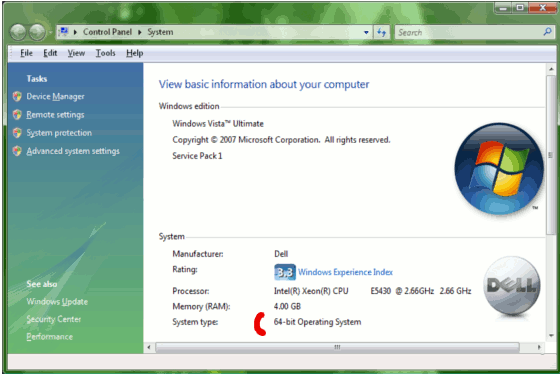Viewport: 560px width, 374px height.
Task: Click shield icon beside Advanced system settings
Action: point(17,151)
